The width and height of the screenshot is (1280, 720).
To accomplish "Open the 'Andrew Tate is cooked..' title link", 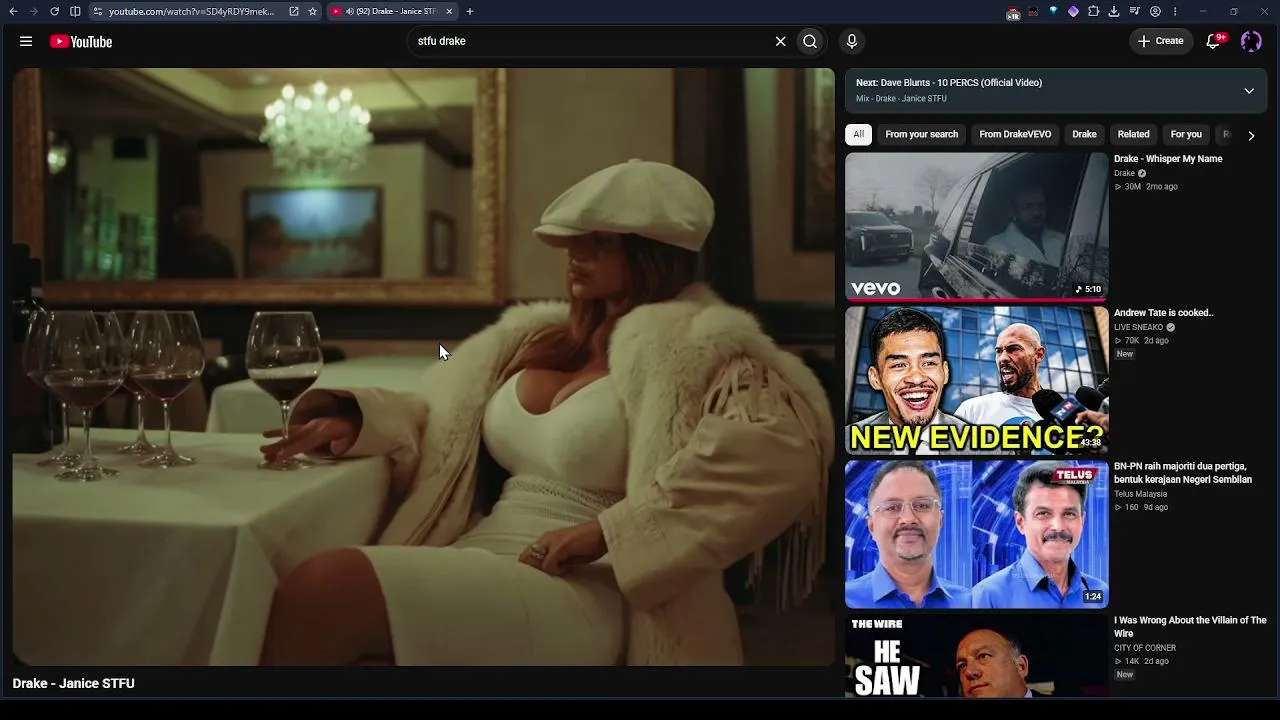I will point(1164,313).
